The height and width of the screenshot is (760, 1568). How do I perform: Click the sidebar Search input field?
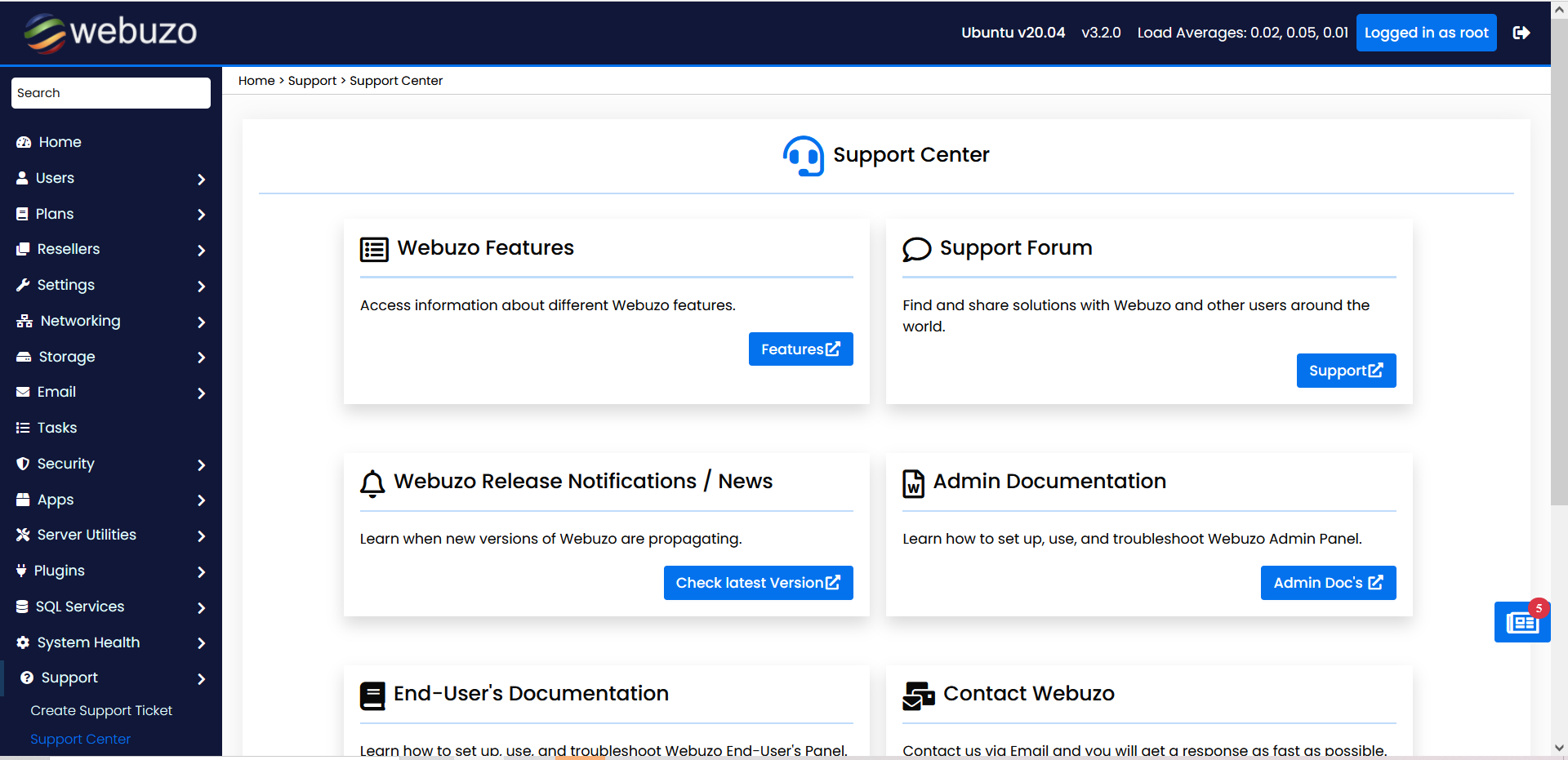click(111, 93)
